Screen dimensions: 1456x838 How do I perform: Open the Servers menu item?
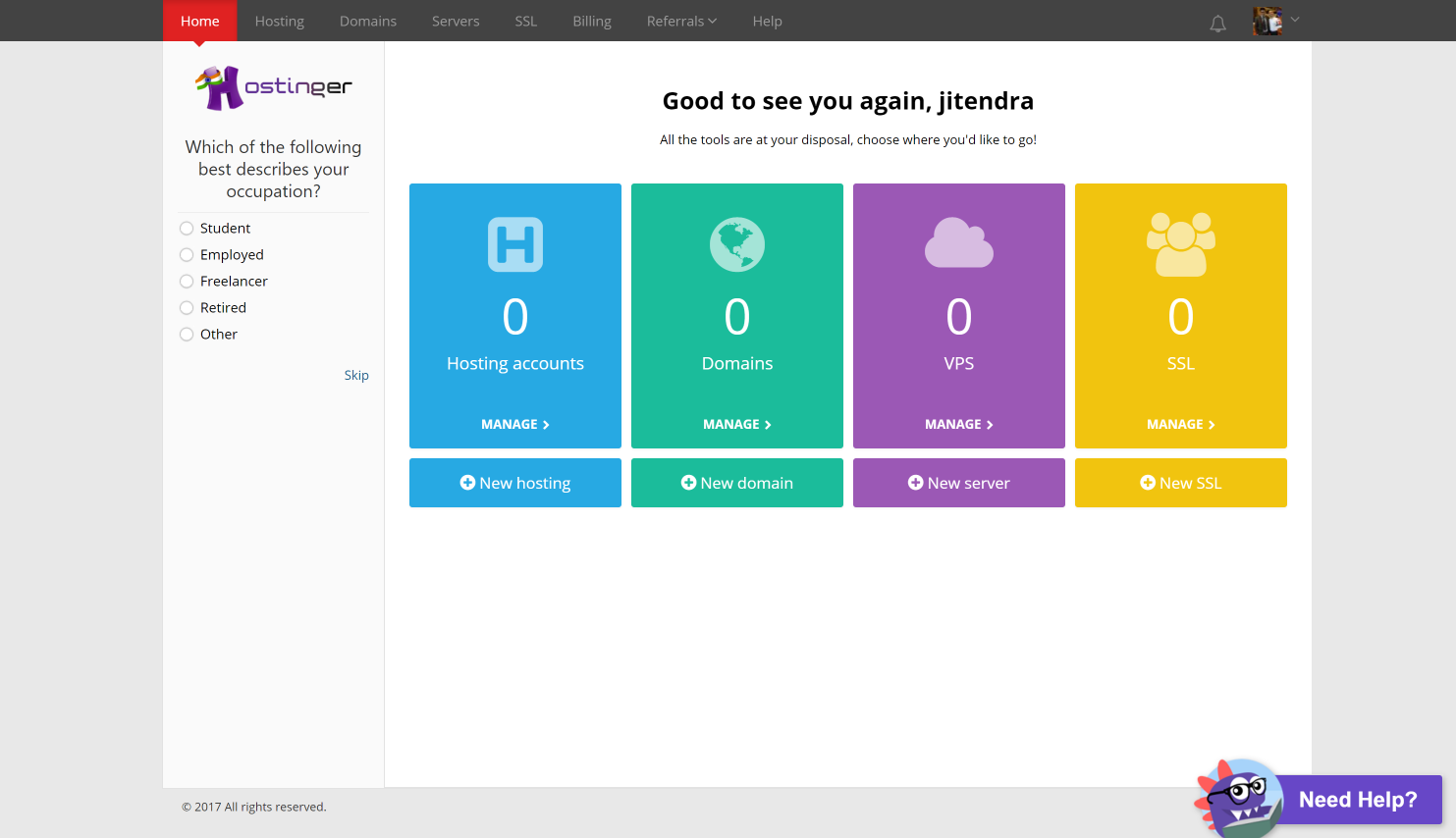(x=455, y=21)
